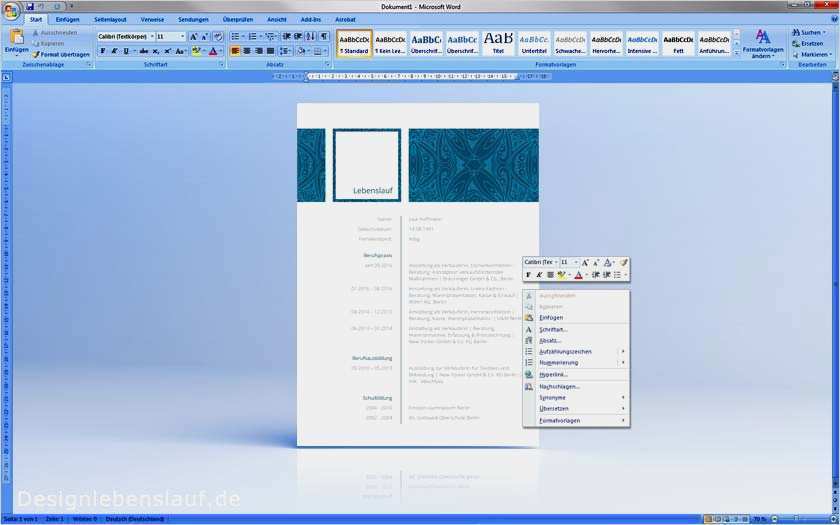Expand the styles gallery more arrow
Image resolution: width=840 pixels, height=525 pixels.
736,52
